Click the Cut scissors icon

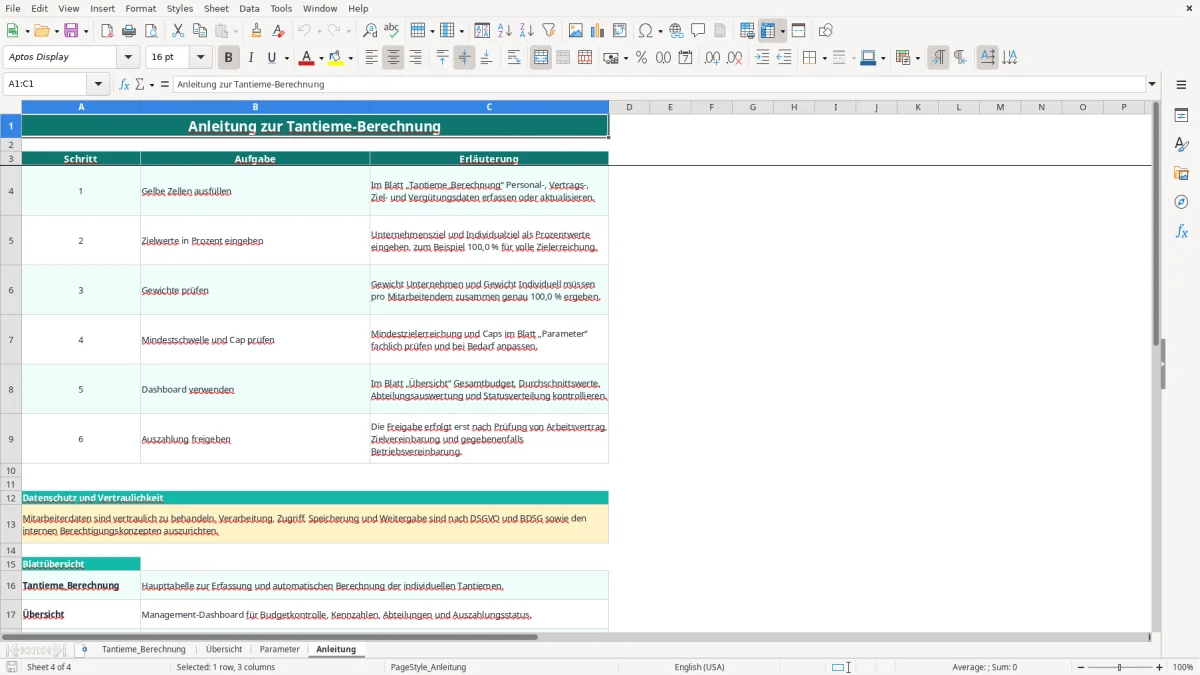click(x=178, y=31)
